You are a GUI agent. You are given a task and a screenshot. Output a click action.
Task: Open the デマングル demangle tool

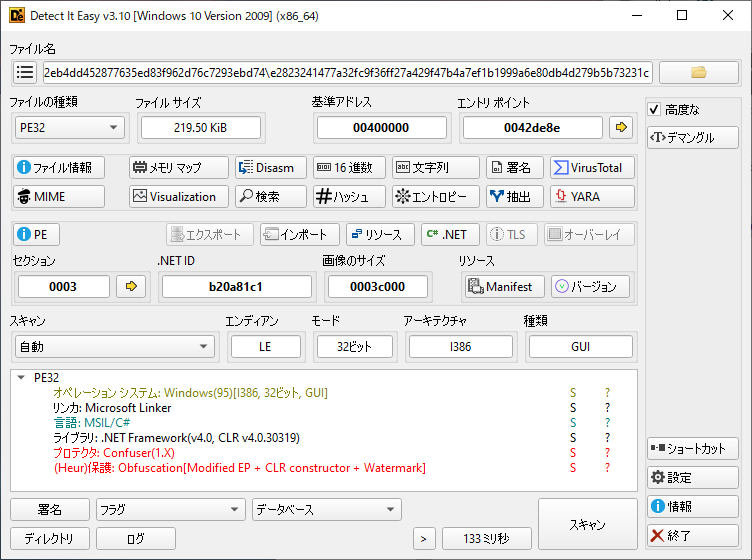(x=693, y=138)
